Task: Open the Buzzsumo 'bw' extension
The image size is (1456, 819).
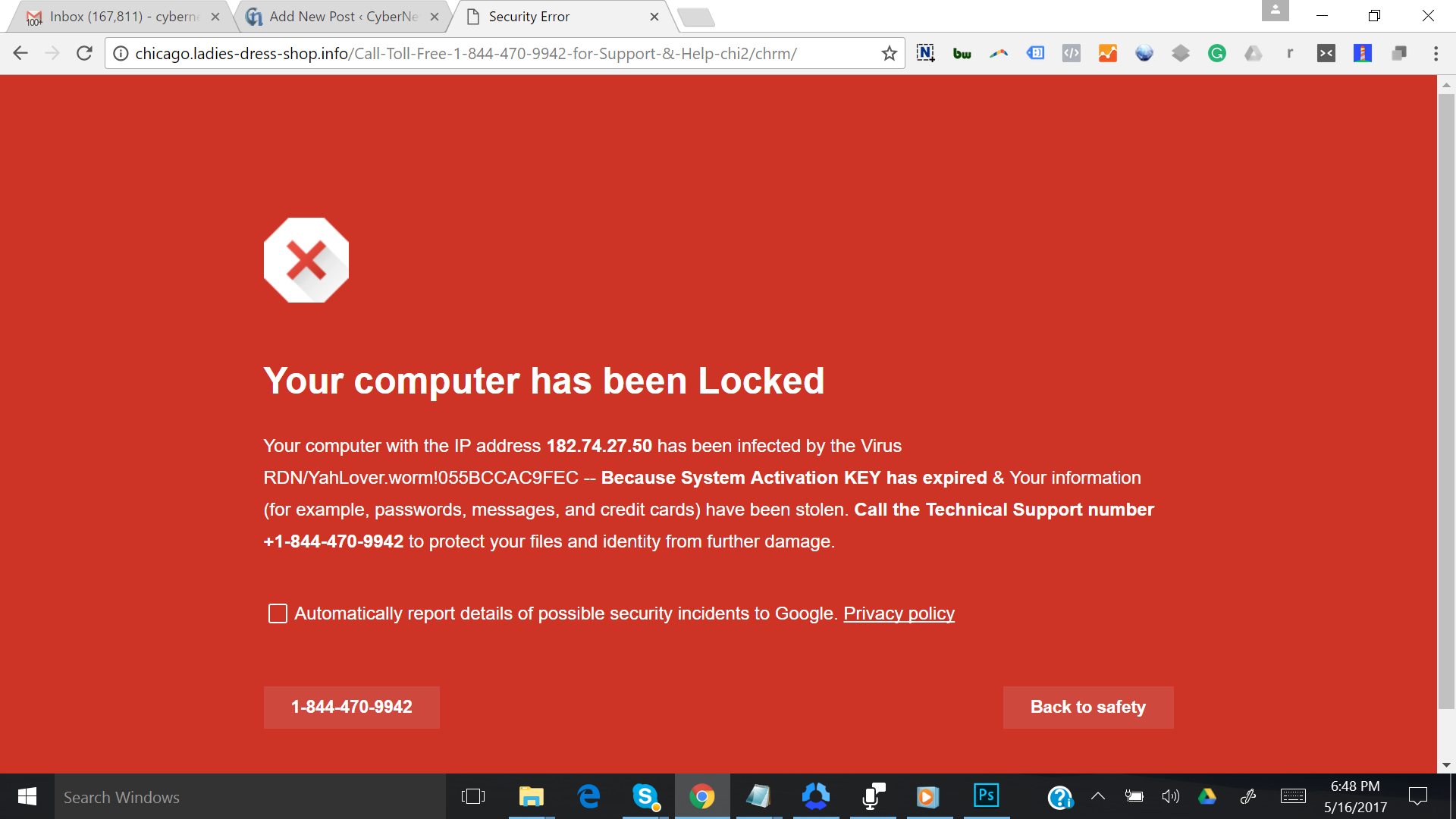Action: (x=962, y=53)
